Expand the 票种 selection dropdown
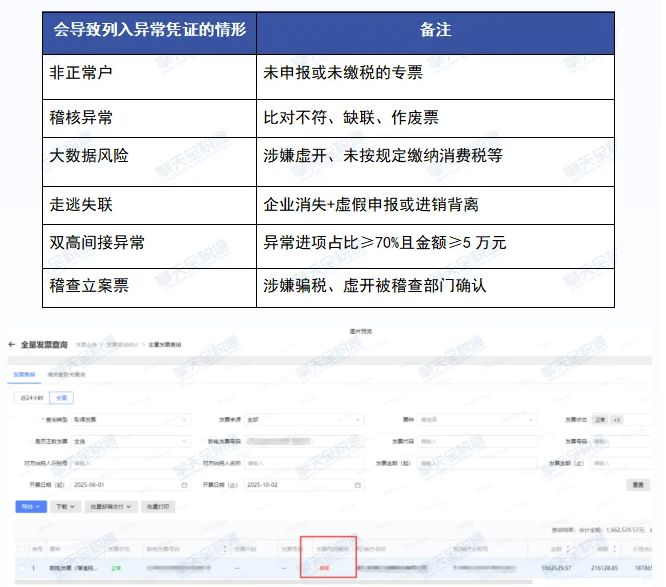The height and width of the screenshot is (587, 666). pyautogui.click(x=478, y=420)
